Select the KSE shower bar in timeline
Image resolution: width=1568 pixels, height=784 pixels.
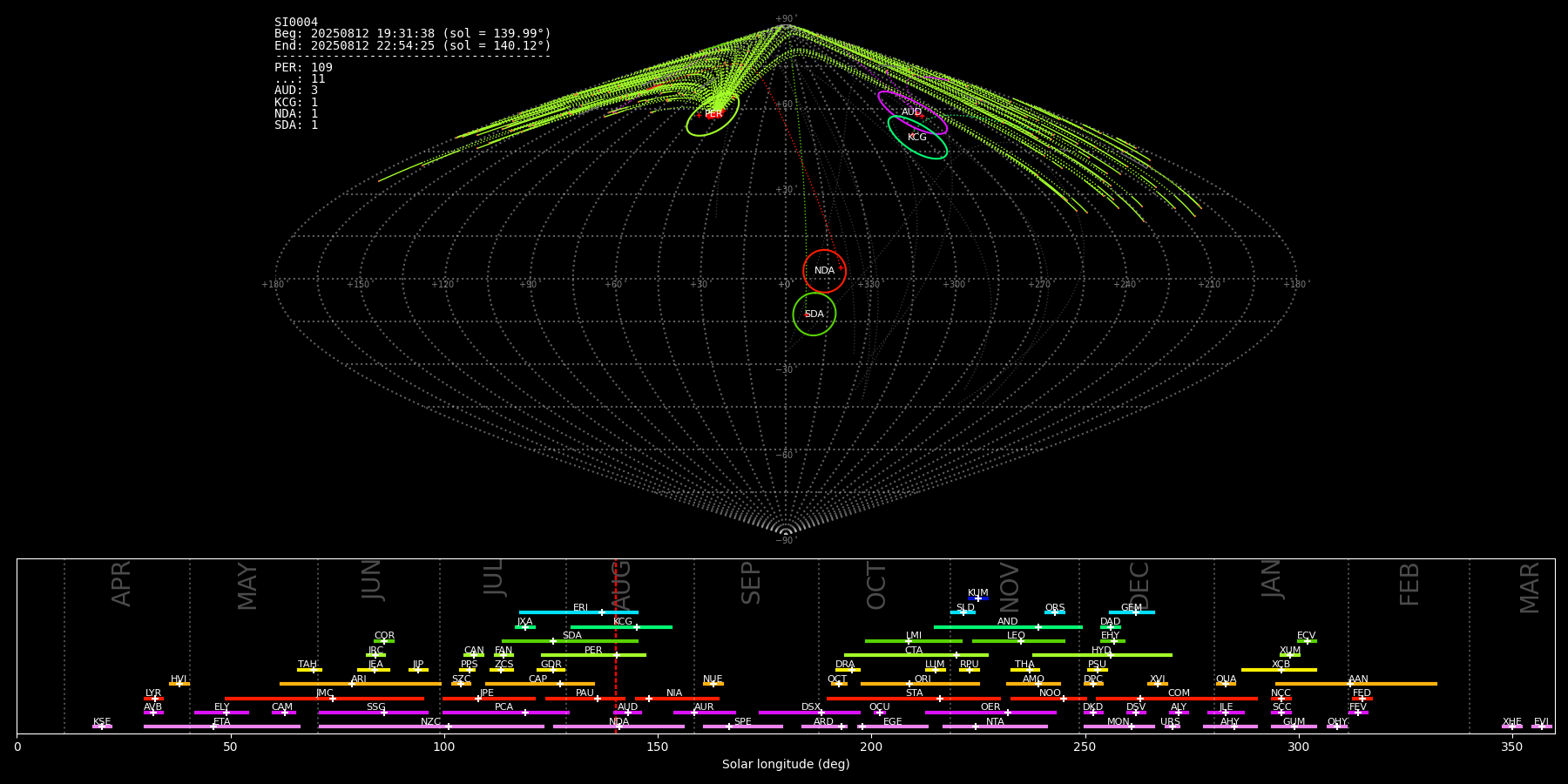click(102, 727)
